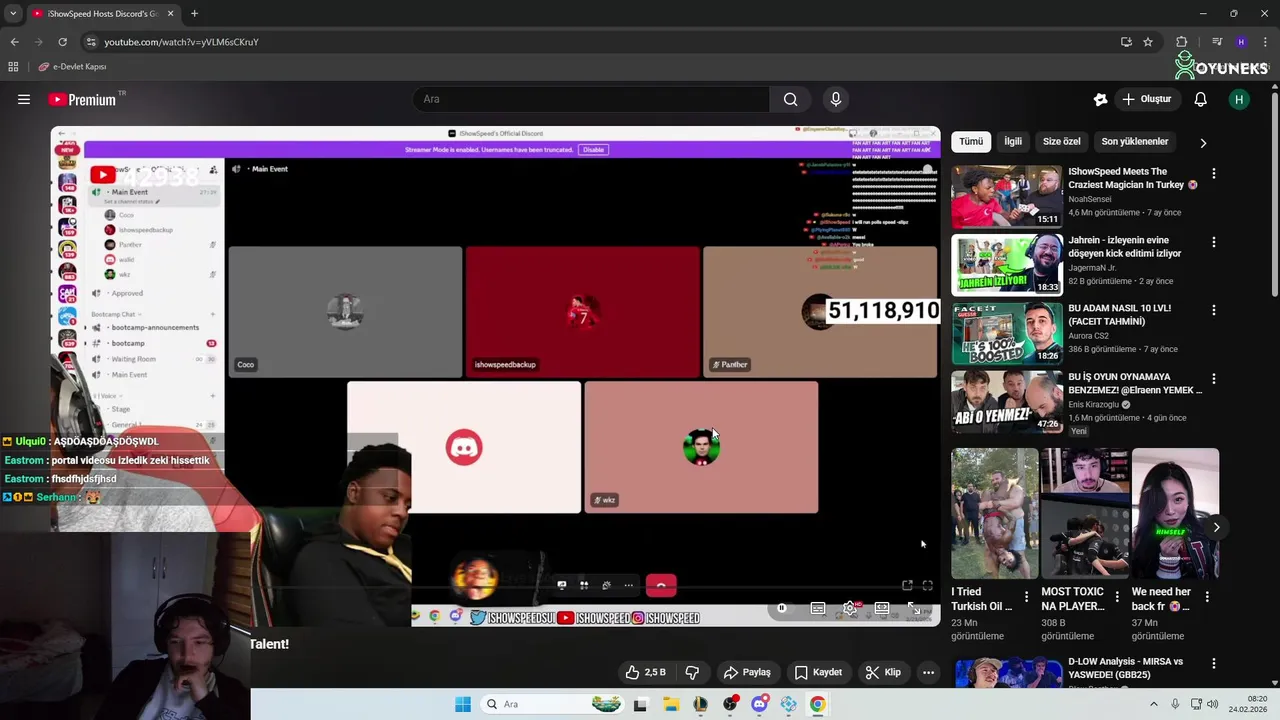Reload the page

(62, 42)
